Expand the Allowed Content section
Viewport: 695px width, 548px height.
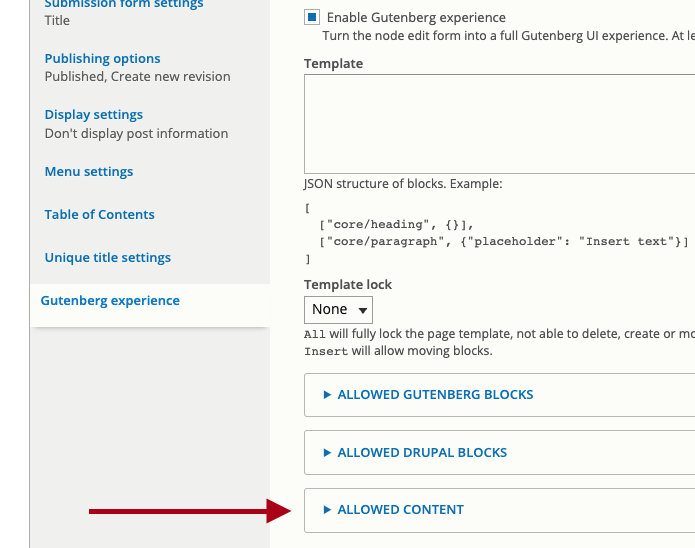(401, 510)
